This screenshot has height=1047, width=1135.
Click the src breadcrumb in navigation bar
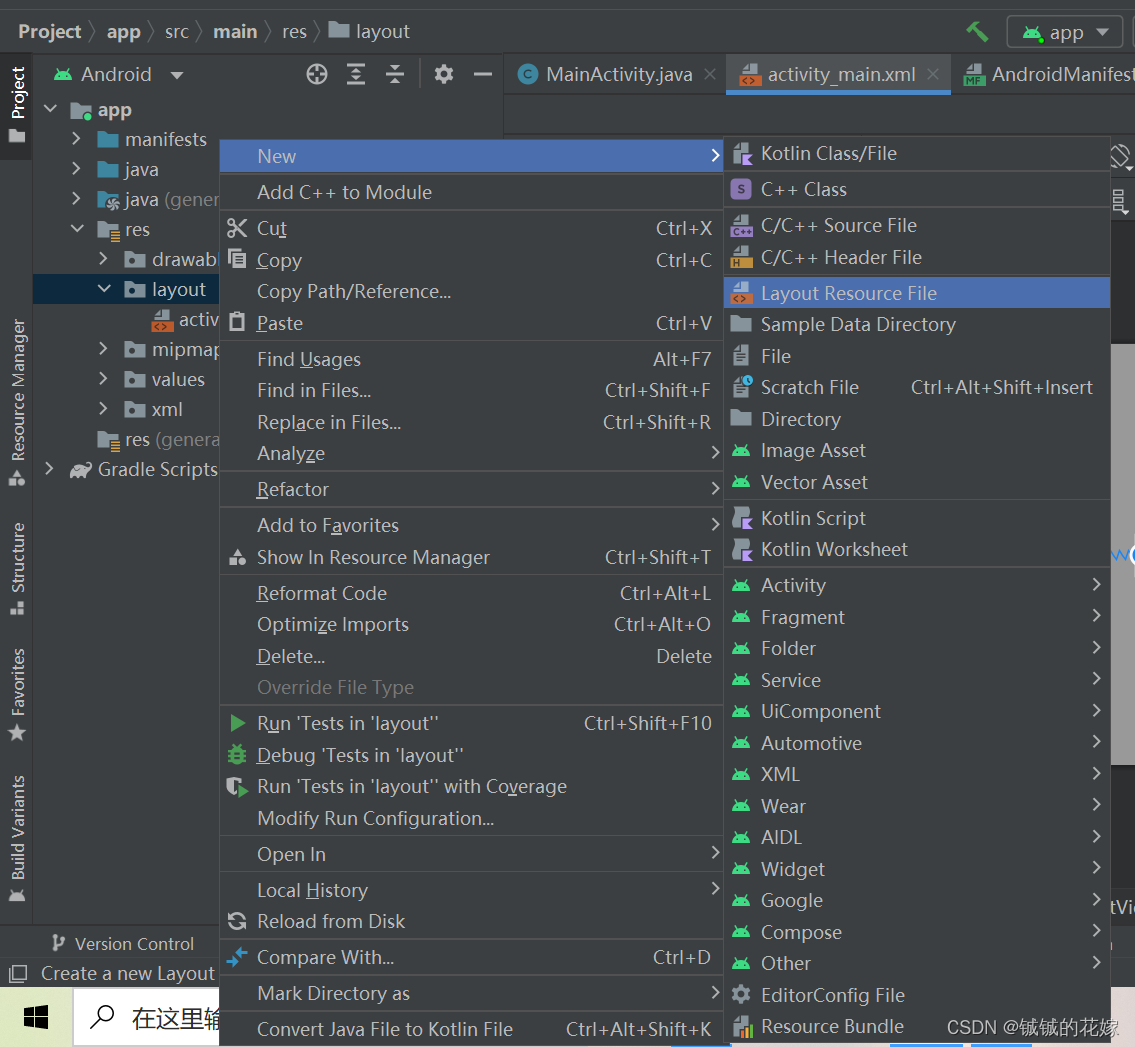click(177, 32)
